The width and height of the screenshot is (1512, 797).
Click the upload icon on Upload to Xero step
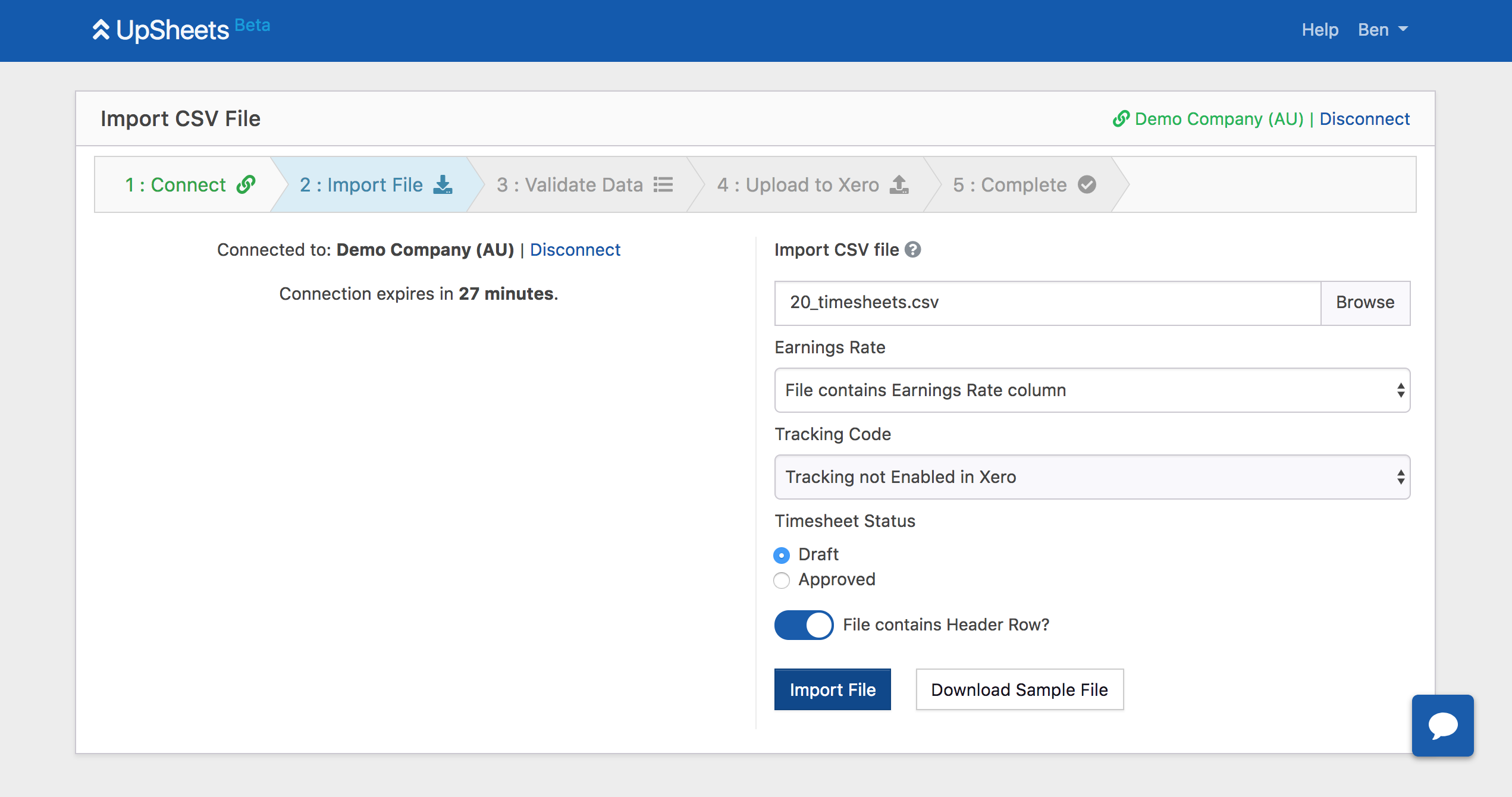click(x=899, y=185)
